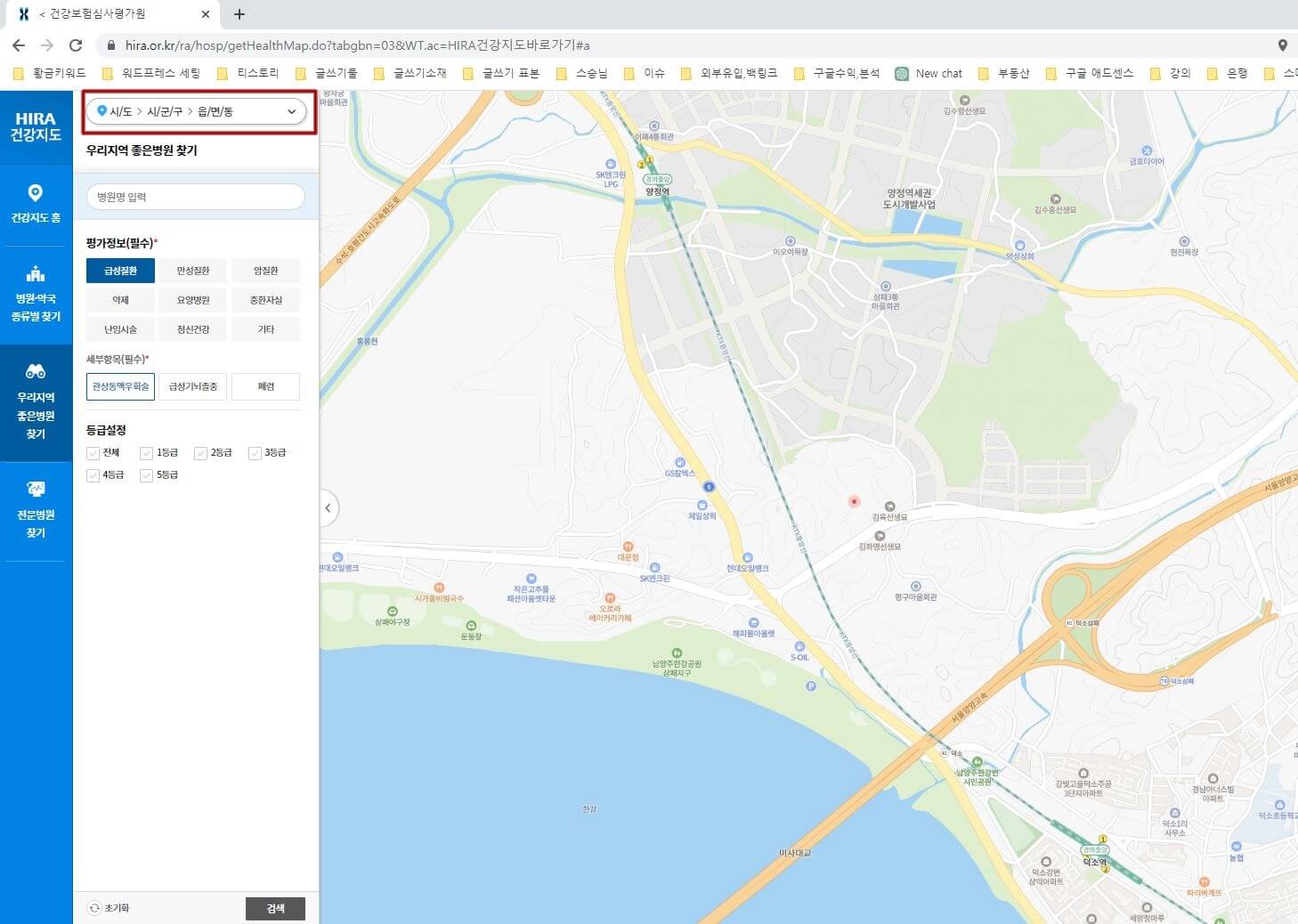Screen dimensions: 1298x924
Task: Expand the 시/도 > 시/군/구 > 읍/면/동 region dropdown
Action: (196, 111)
